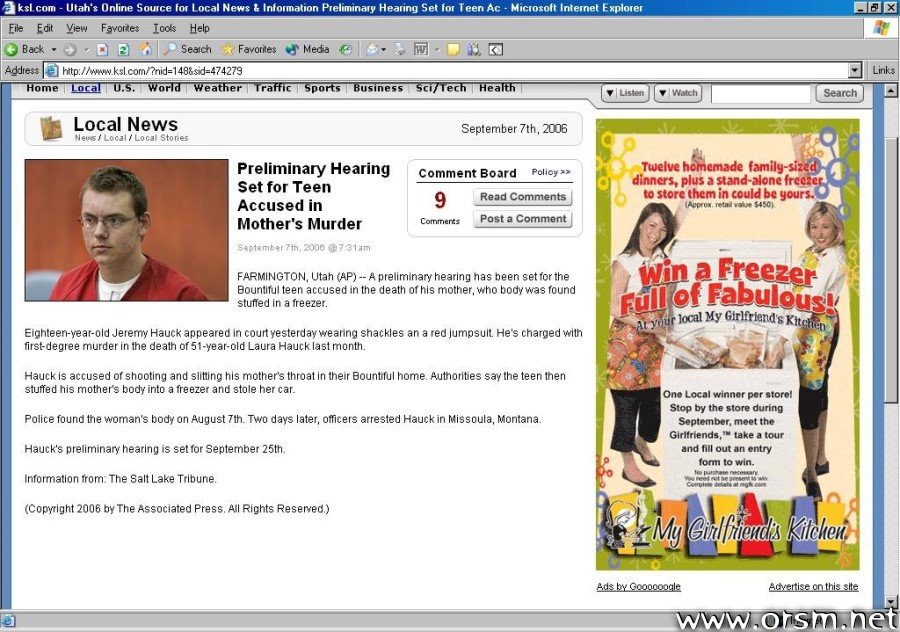Click the vertical scrollbar down arrow
Viewport: 900px width, 632px height.
pyautogui.click(x=890, y=602)
